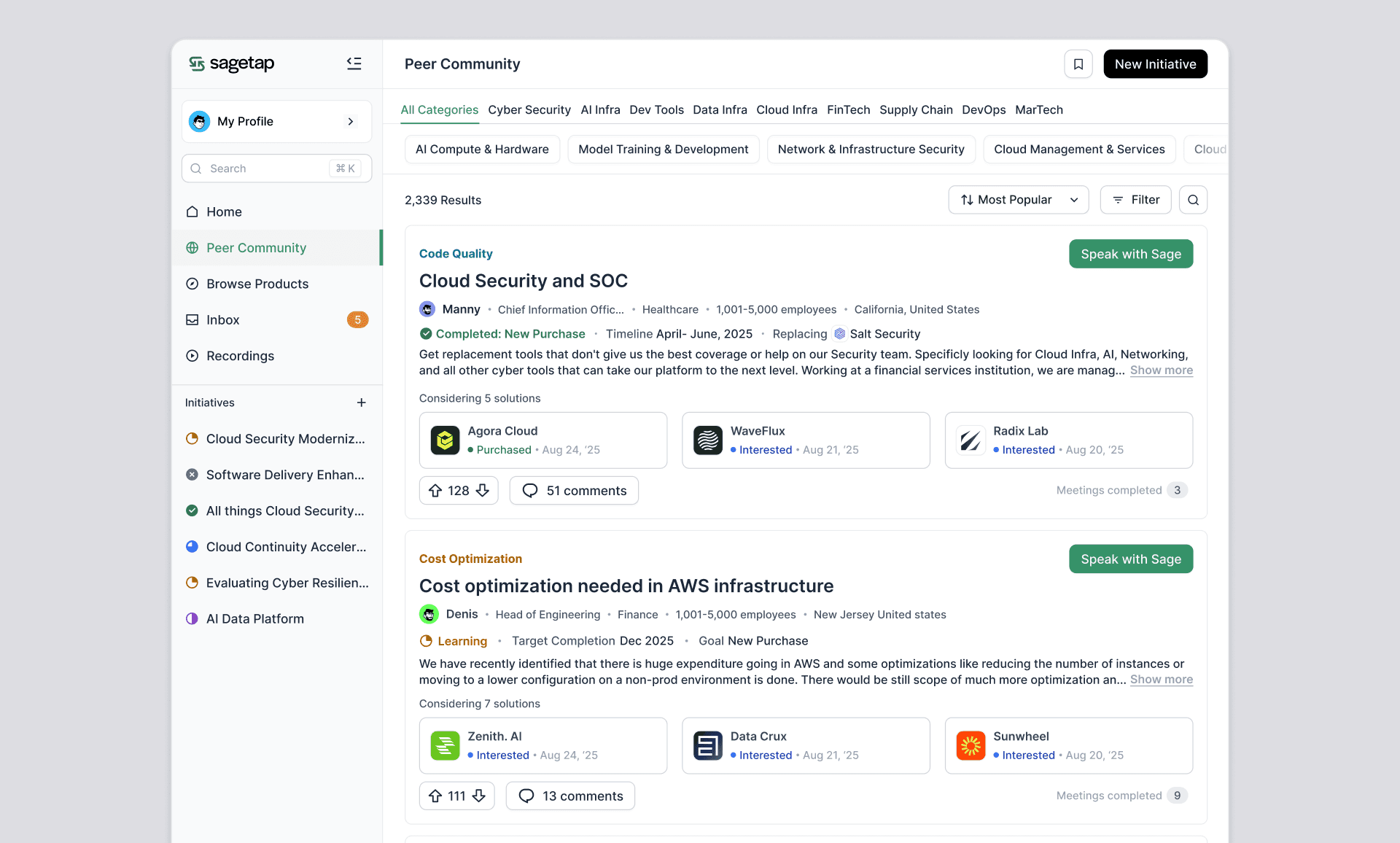Expand My Profile chevron
1400x843 pixels.
click(x=351, y=122)
